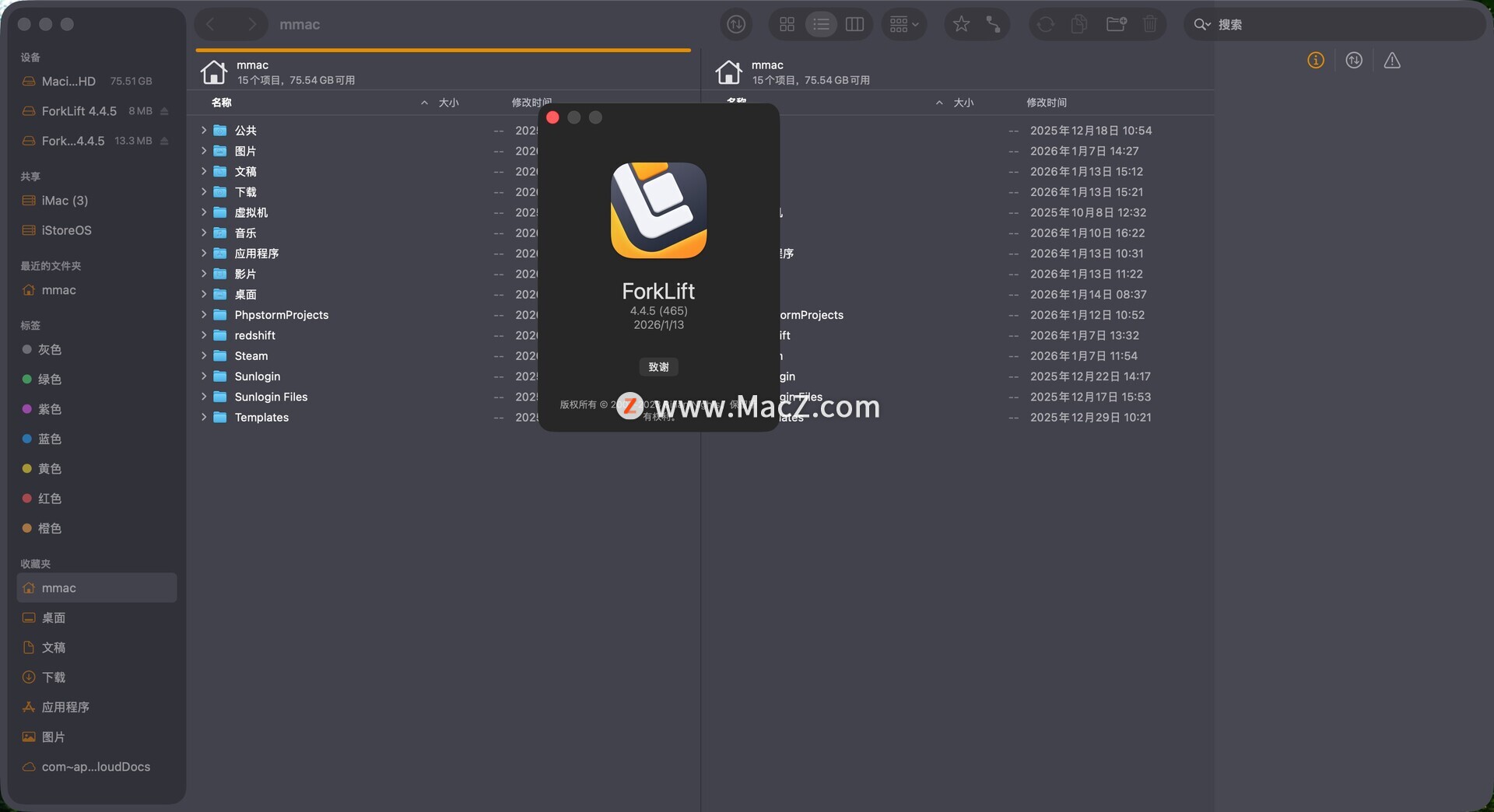Screen dimensions: 1494x812
Task: Show the info inspector tab
Action: (x=1315, y=61)
